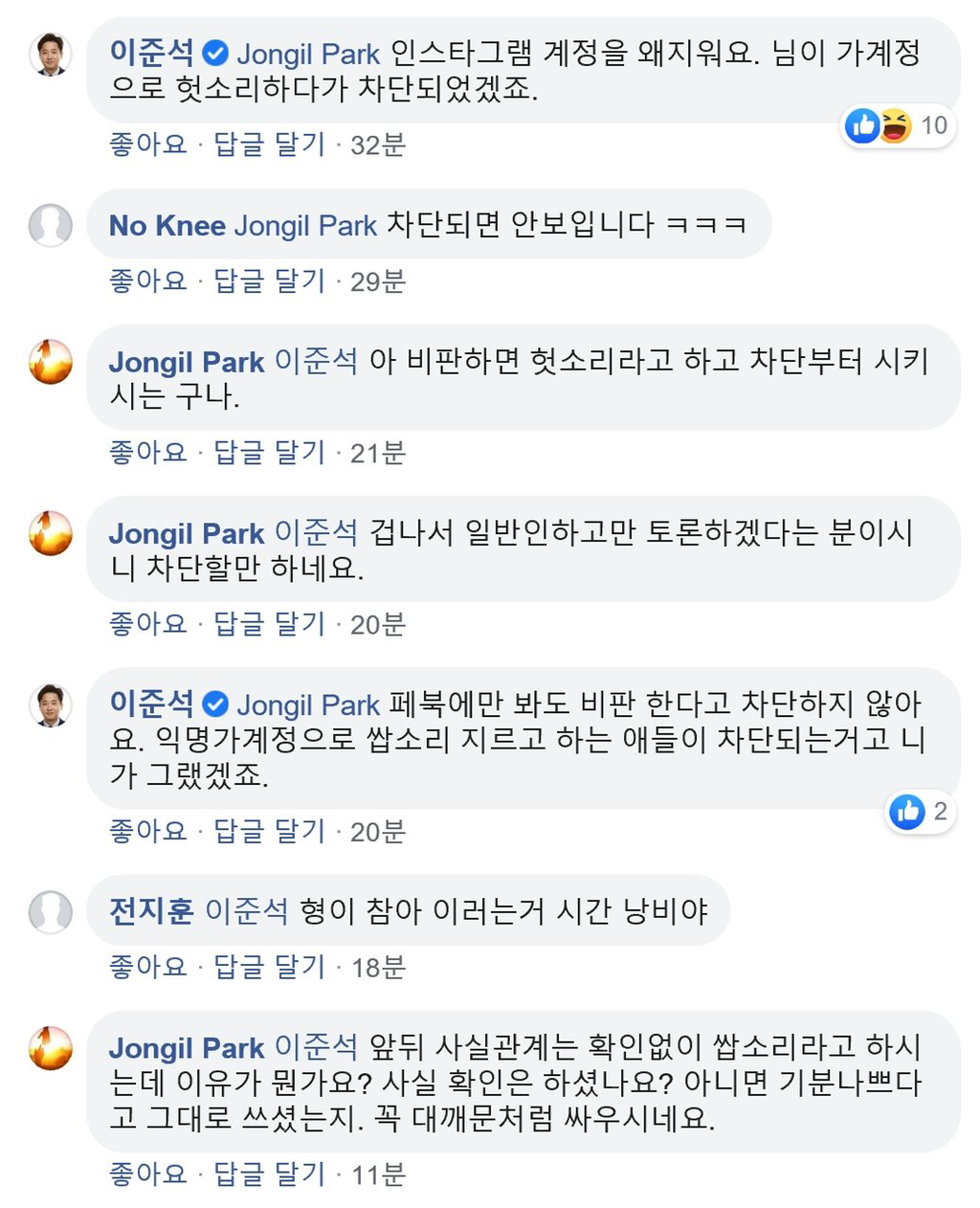The image size is (980, 1208).
Task: Click the laughing emoji reaction on the first comment
Action: click(895, 125)
